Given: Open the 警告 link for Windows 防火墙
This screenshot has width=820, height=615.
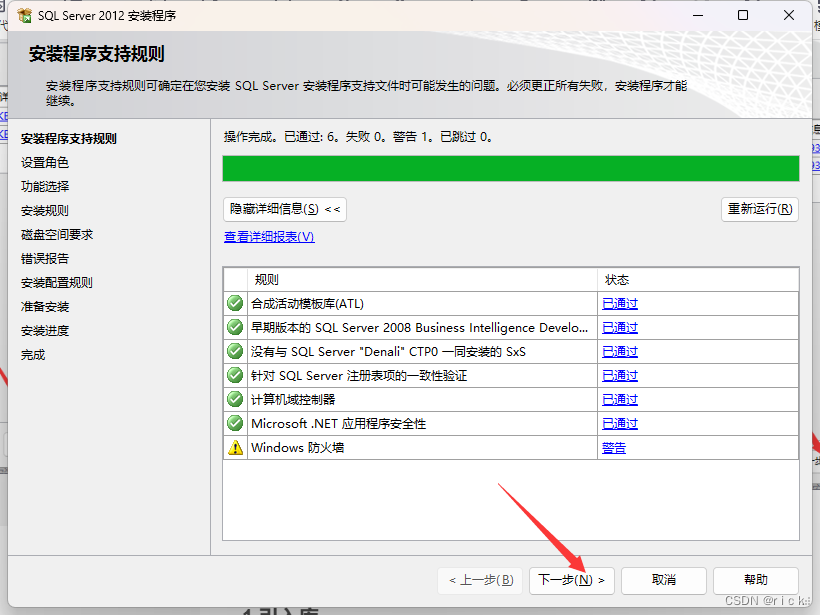Looking at the screenshot, I should click(x=613, y=447).
